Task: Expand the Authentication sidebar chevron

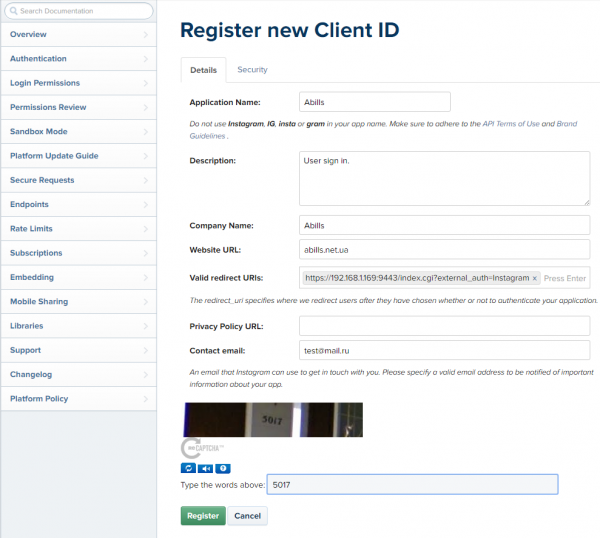Action: [x=145, y=59]
